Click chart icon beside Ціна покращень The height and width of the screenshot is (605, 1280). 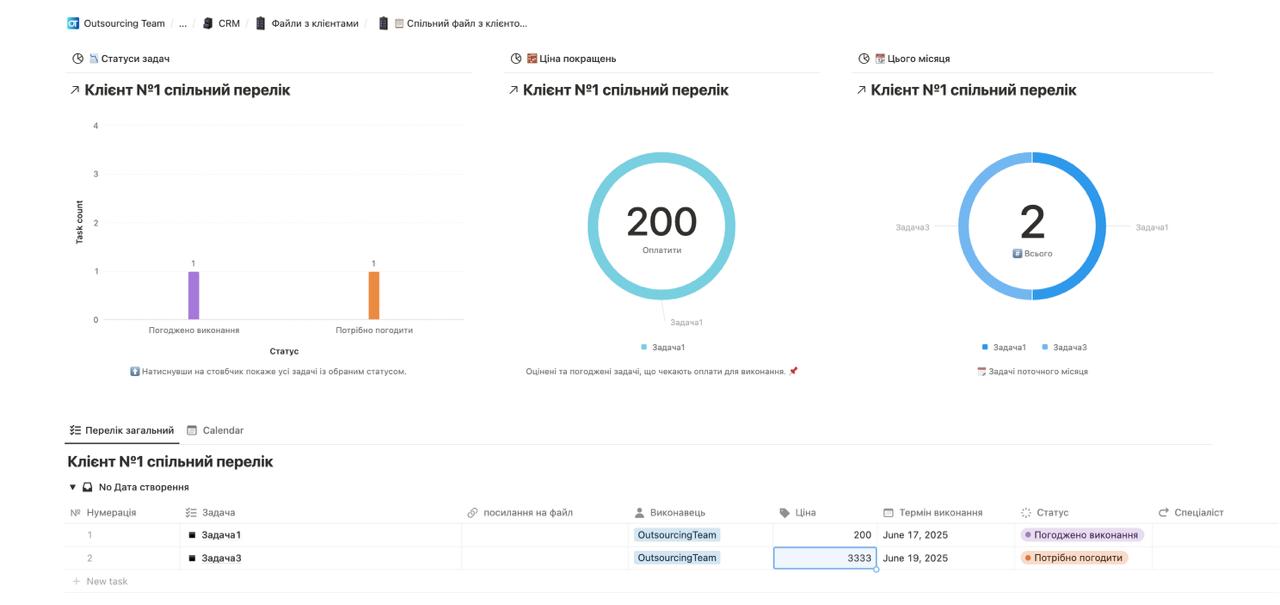pos(516,59)
